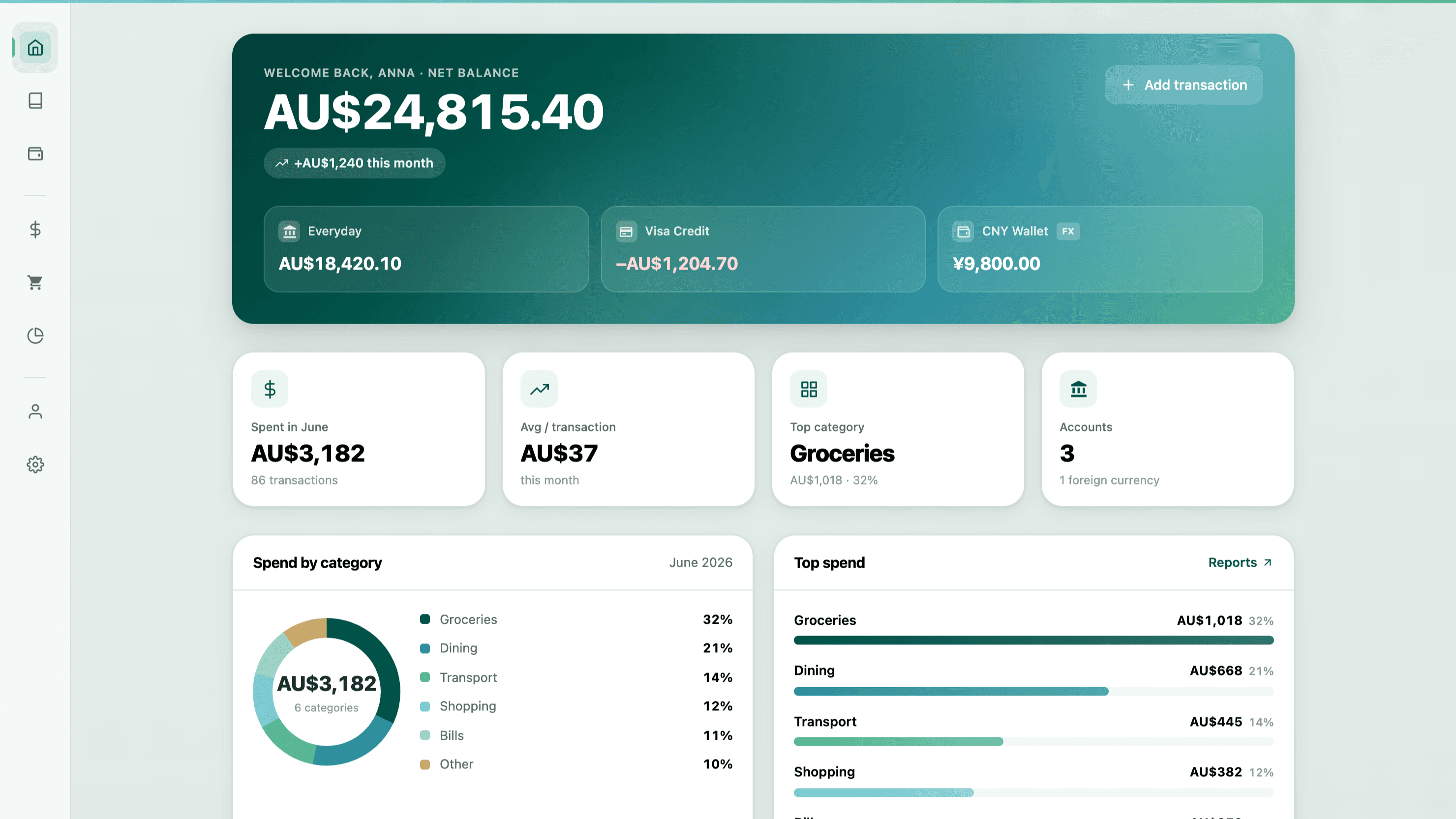This screenshot has width=1456, height=819.
Task: Click the trend icon on Avg / transaction card
Action: (539, 389)
